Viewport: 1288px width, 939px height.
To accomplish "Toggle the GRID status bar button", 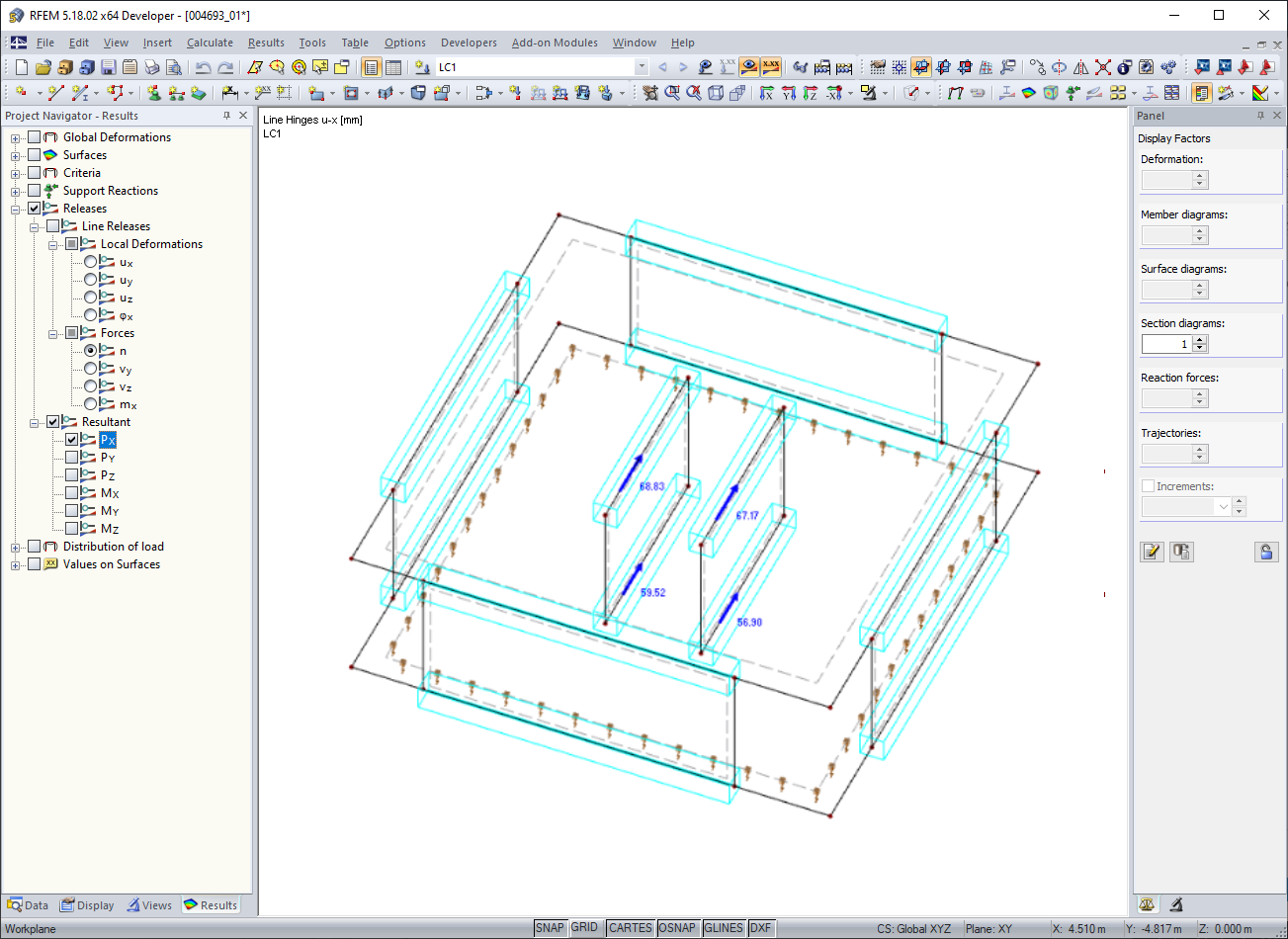I will pyautogui.click(x=585, y=928).
